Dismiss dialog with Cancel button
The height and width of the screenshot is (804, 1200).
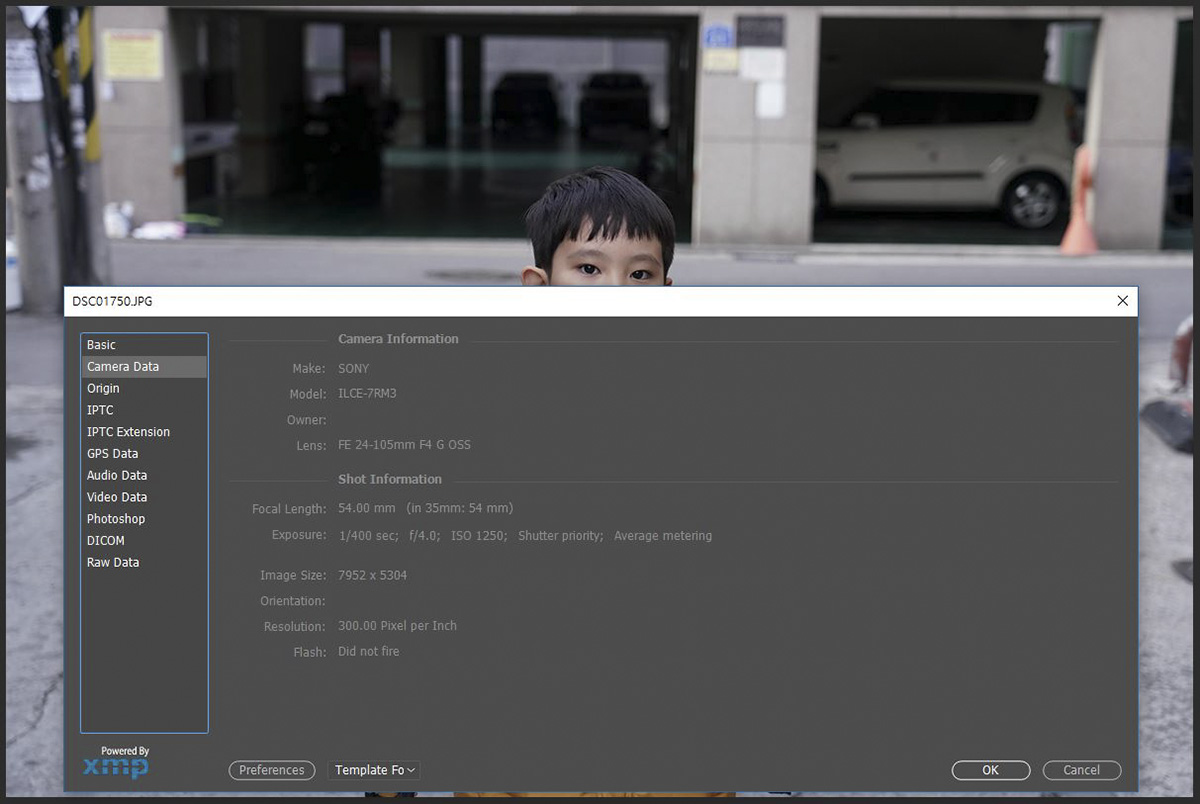[1081, 770]
